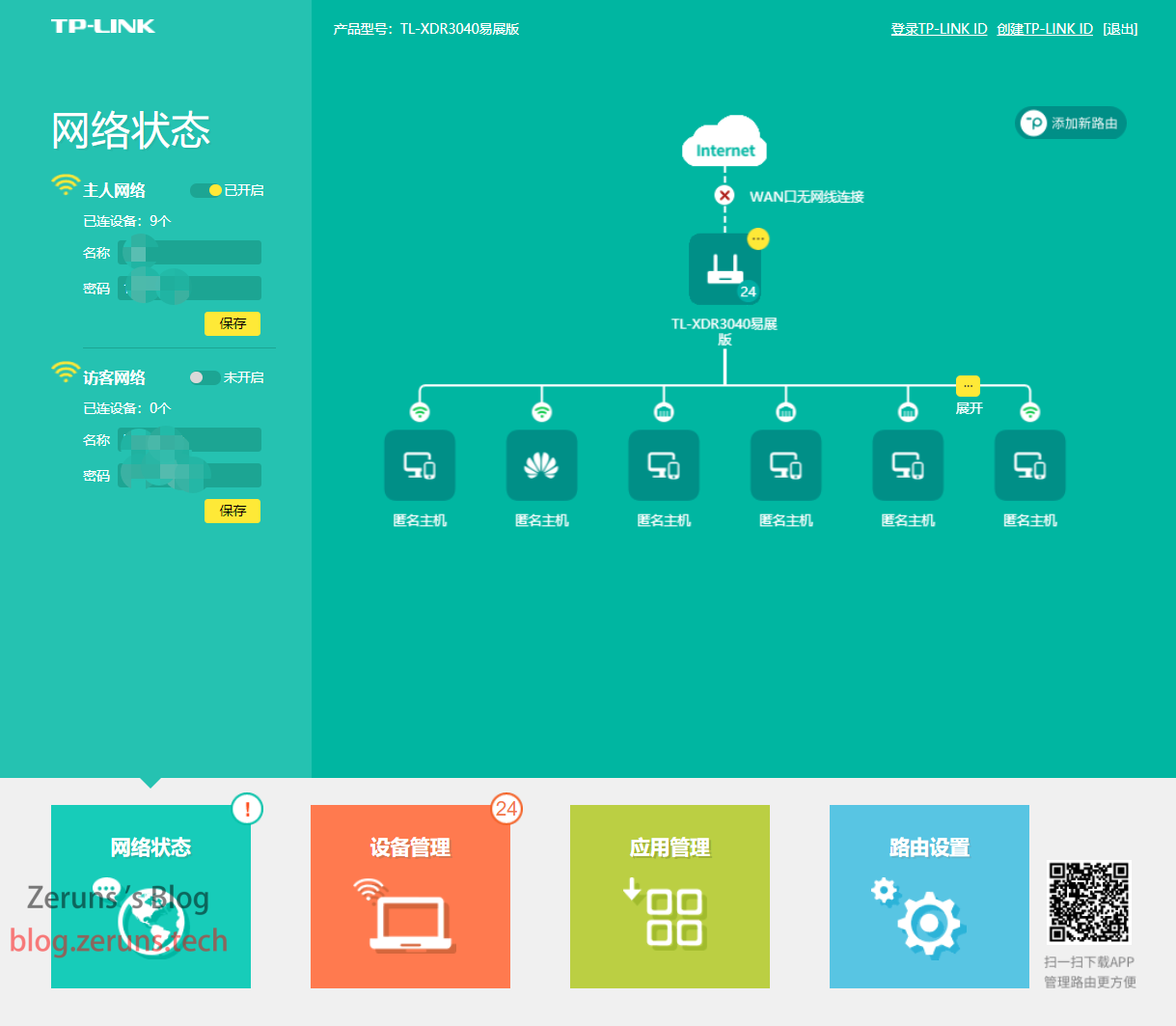Click the 添加新路由 button
Viewport: 1176px width, 1026px height.
coord(1071,123)
